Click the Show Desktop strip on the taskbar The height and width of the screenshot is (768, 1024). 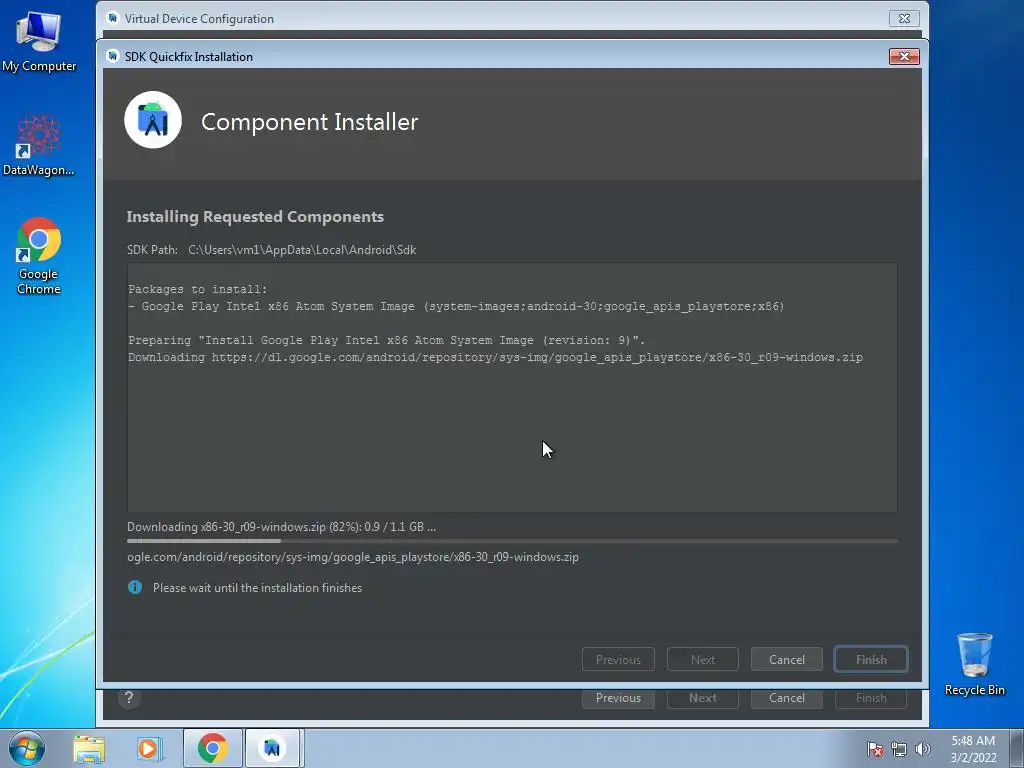(x=1016, y=748)
